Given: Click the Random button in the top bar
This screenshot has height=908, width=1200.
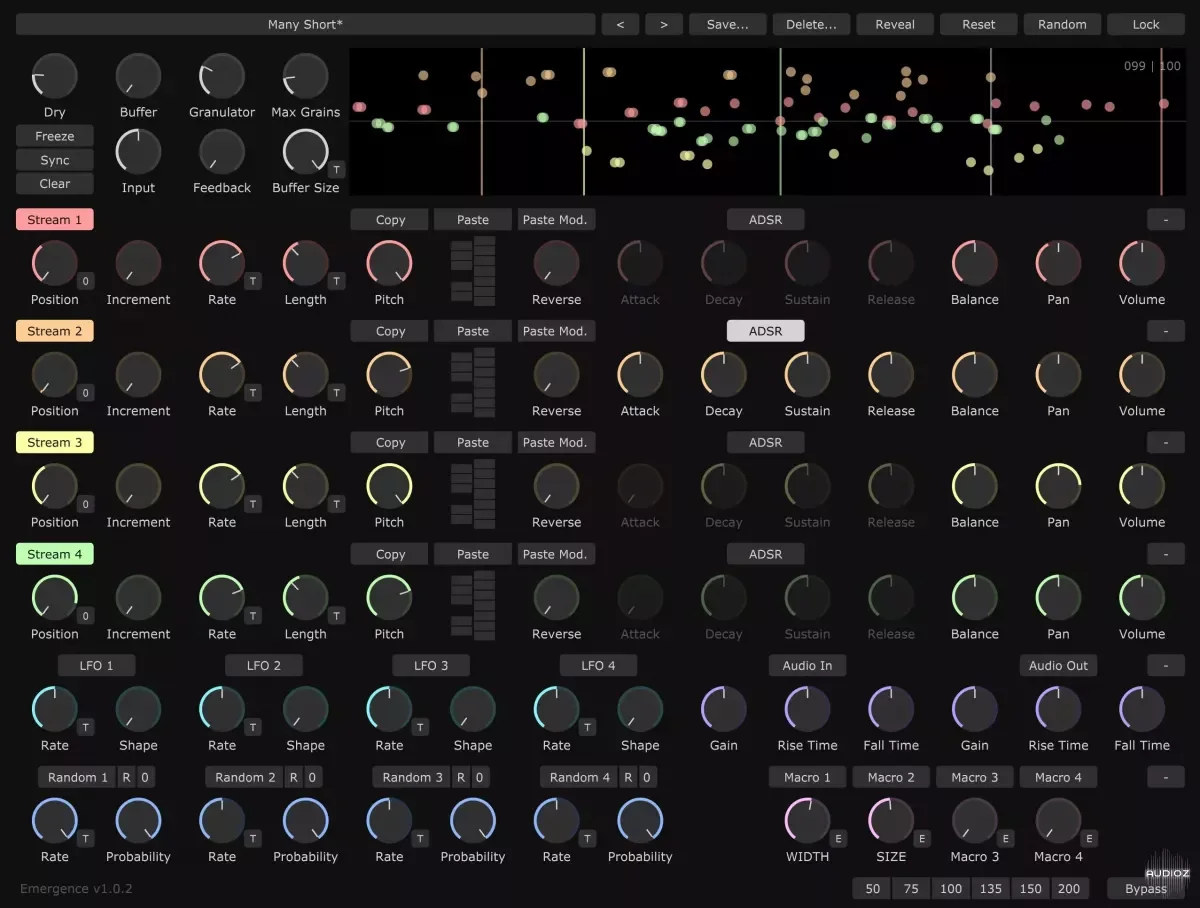Looking at the screenshot, I should (x=1062, y=24).
